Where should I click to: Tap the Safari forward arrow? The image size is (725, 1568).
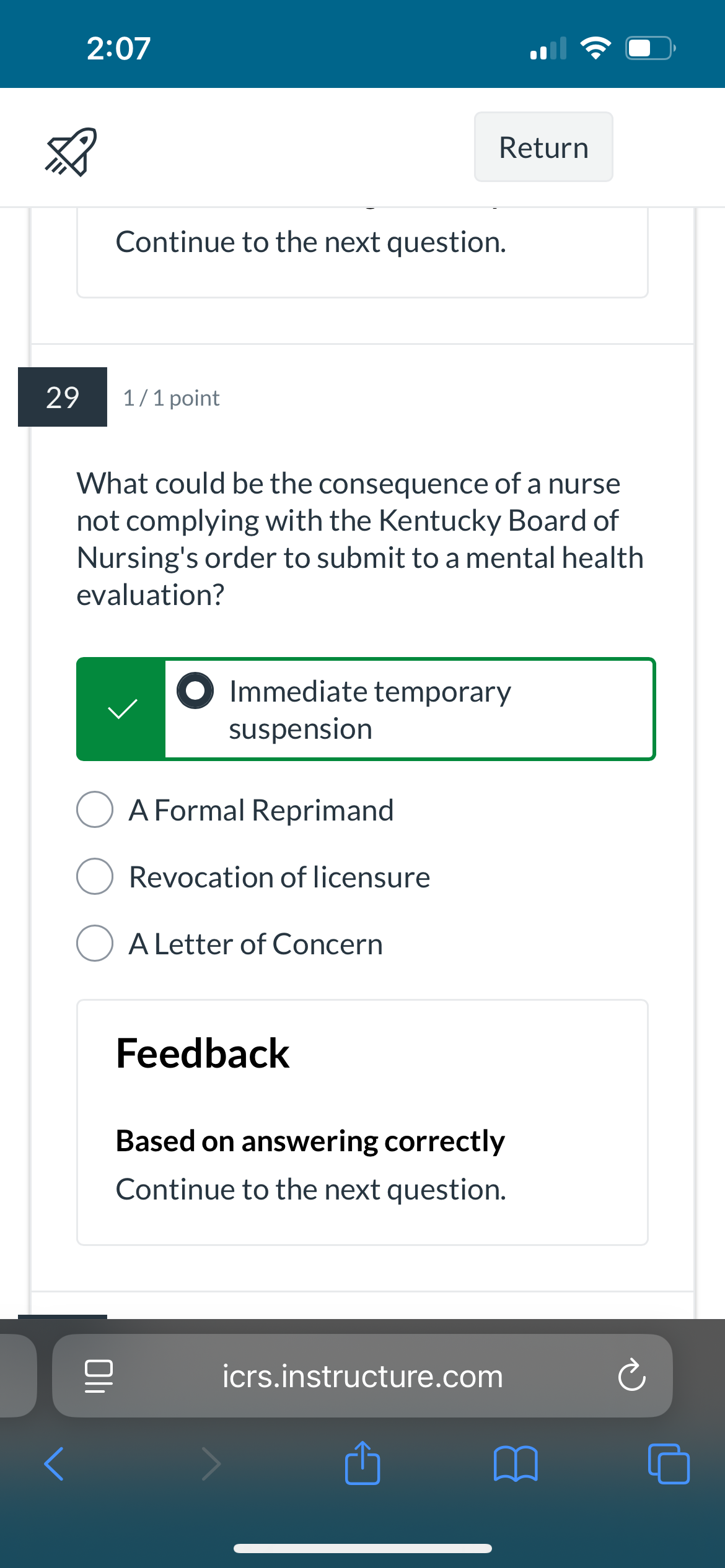coord(211,1464)
